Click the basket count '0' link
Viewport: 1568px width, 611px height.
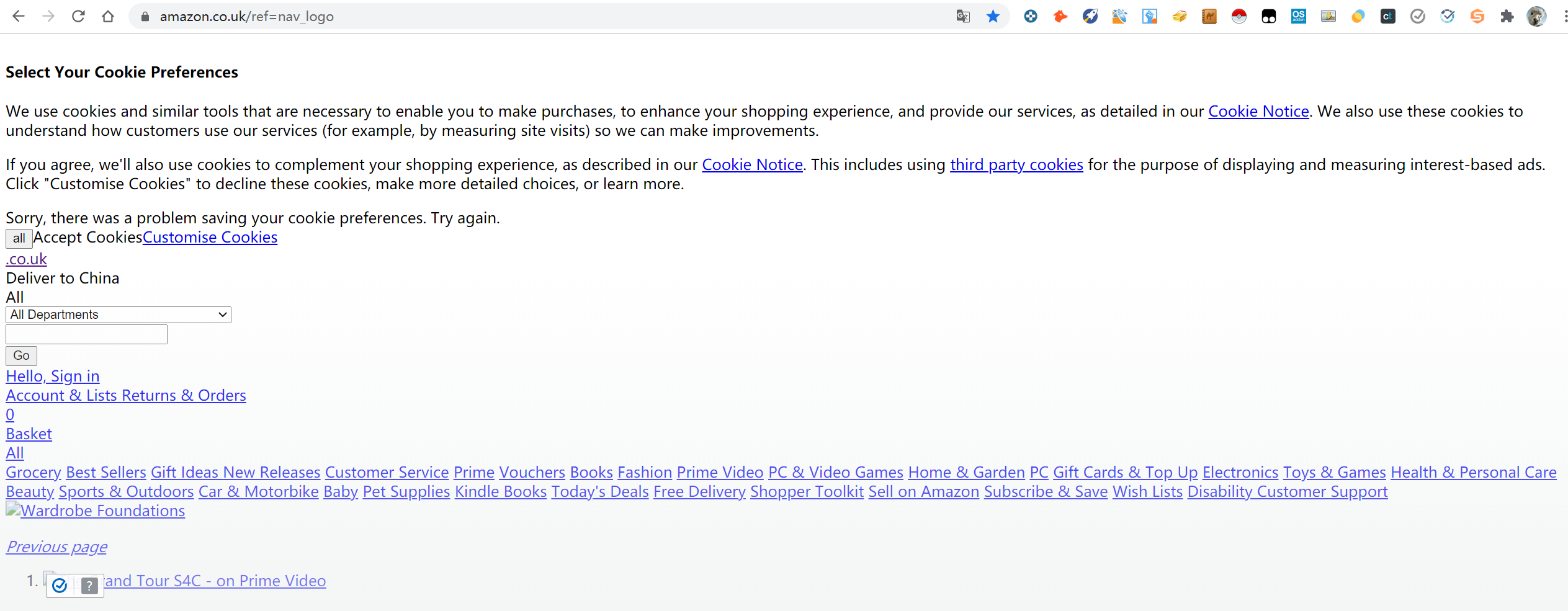tap(10, 415)
